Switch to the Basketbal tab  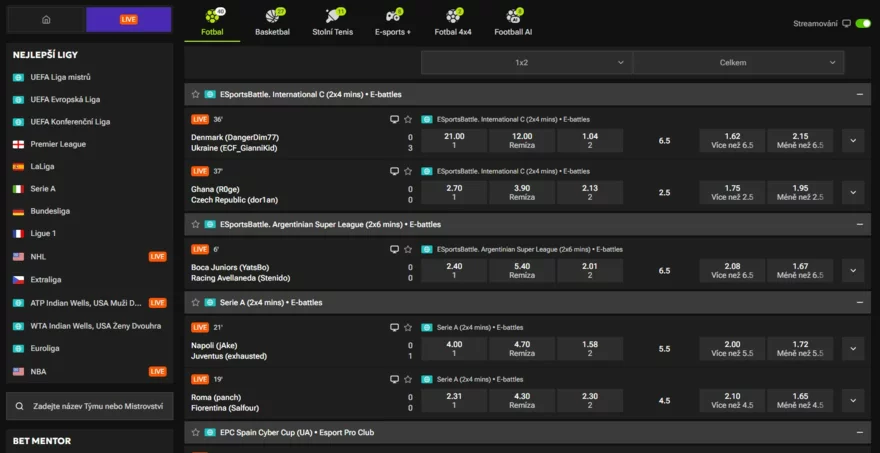coord(272,21)
